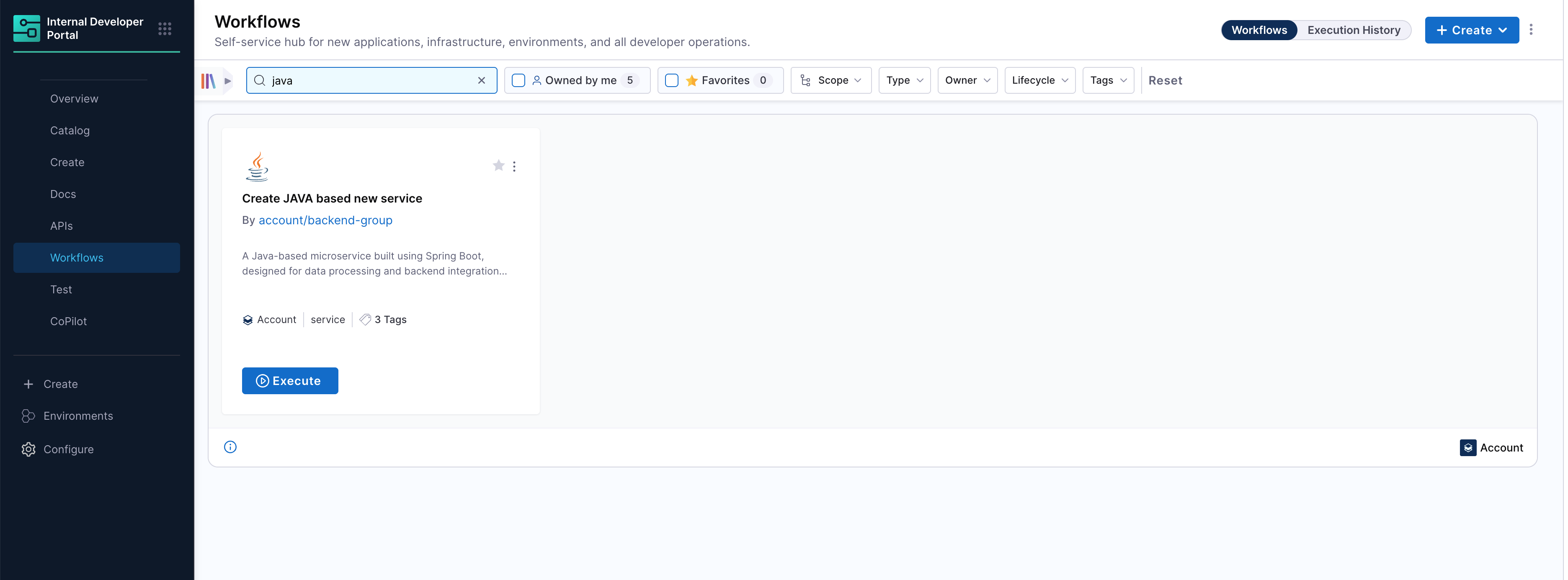This screenshot has width=1568, height=580.
Task: Open the account/backend-group link
Action: (x=326, y=220)
